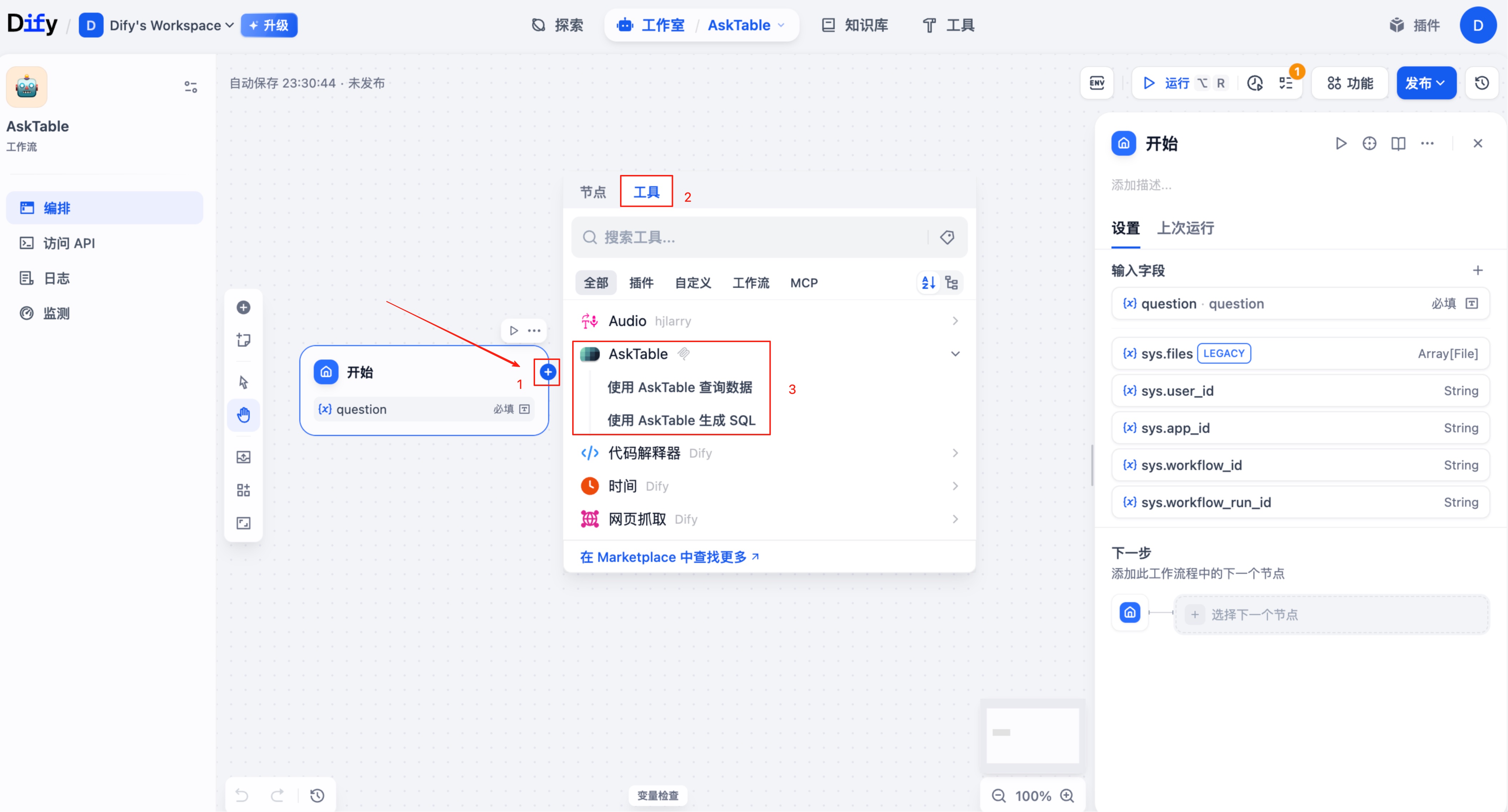
Task: Switch to the 工具 tab in node picker
Action: click(646, 191)
